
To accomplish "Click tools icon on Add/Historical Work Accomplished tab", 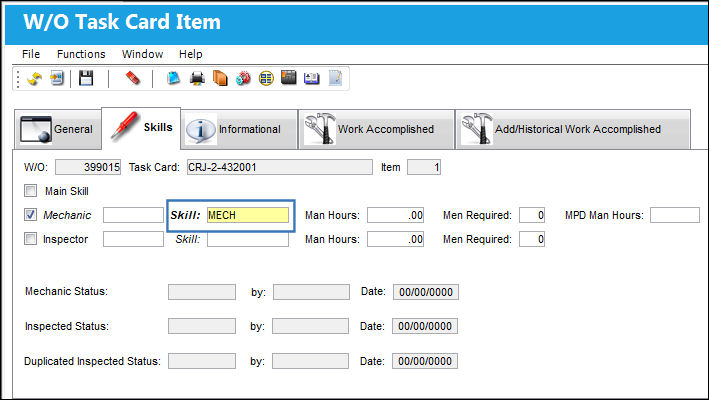I will click(x=477, y=128).
